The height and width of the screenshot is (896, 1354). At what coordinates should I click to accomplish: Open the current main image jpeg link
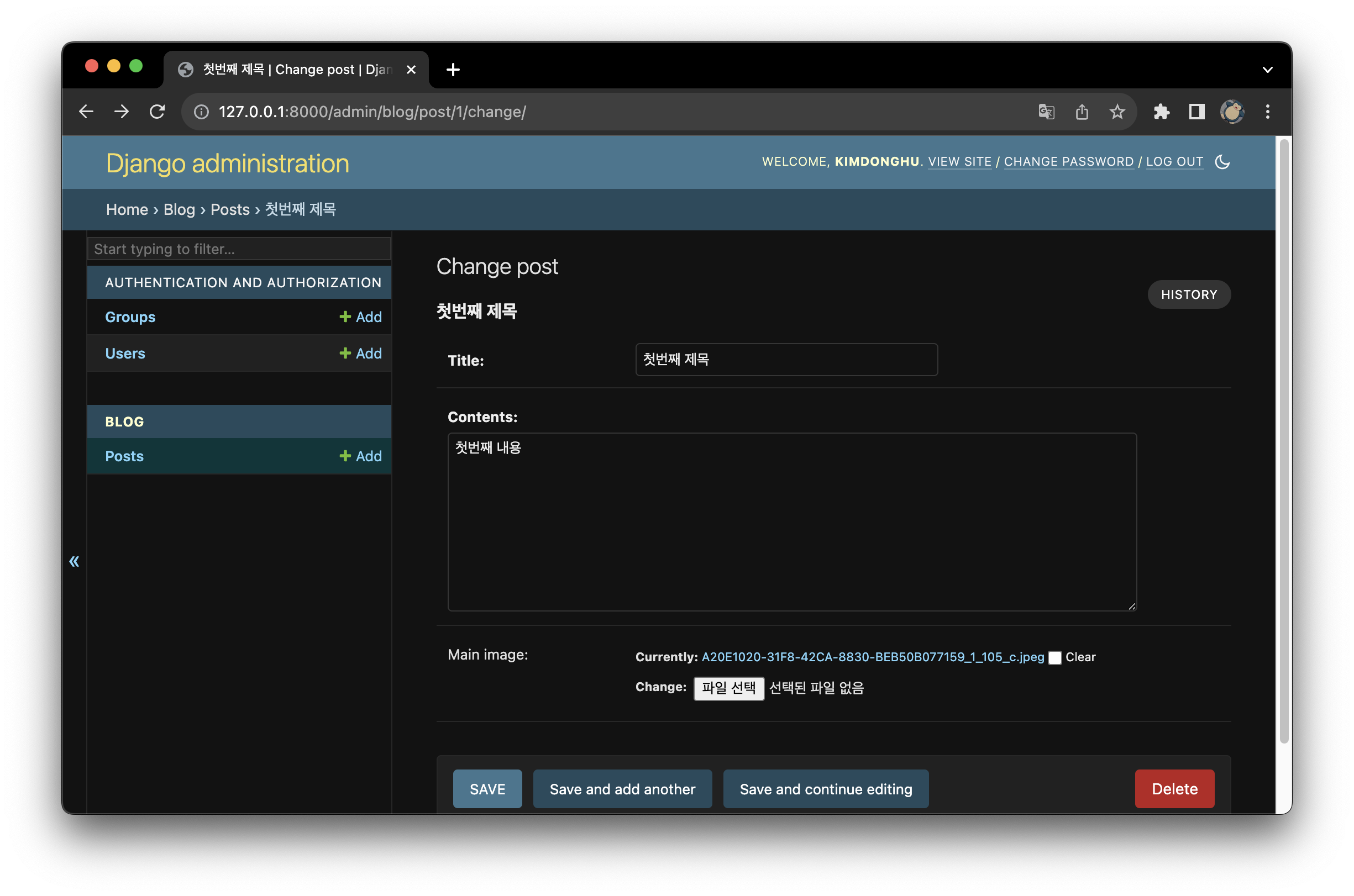point(873,657)
